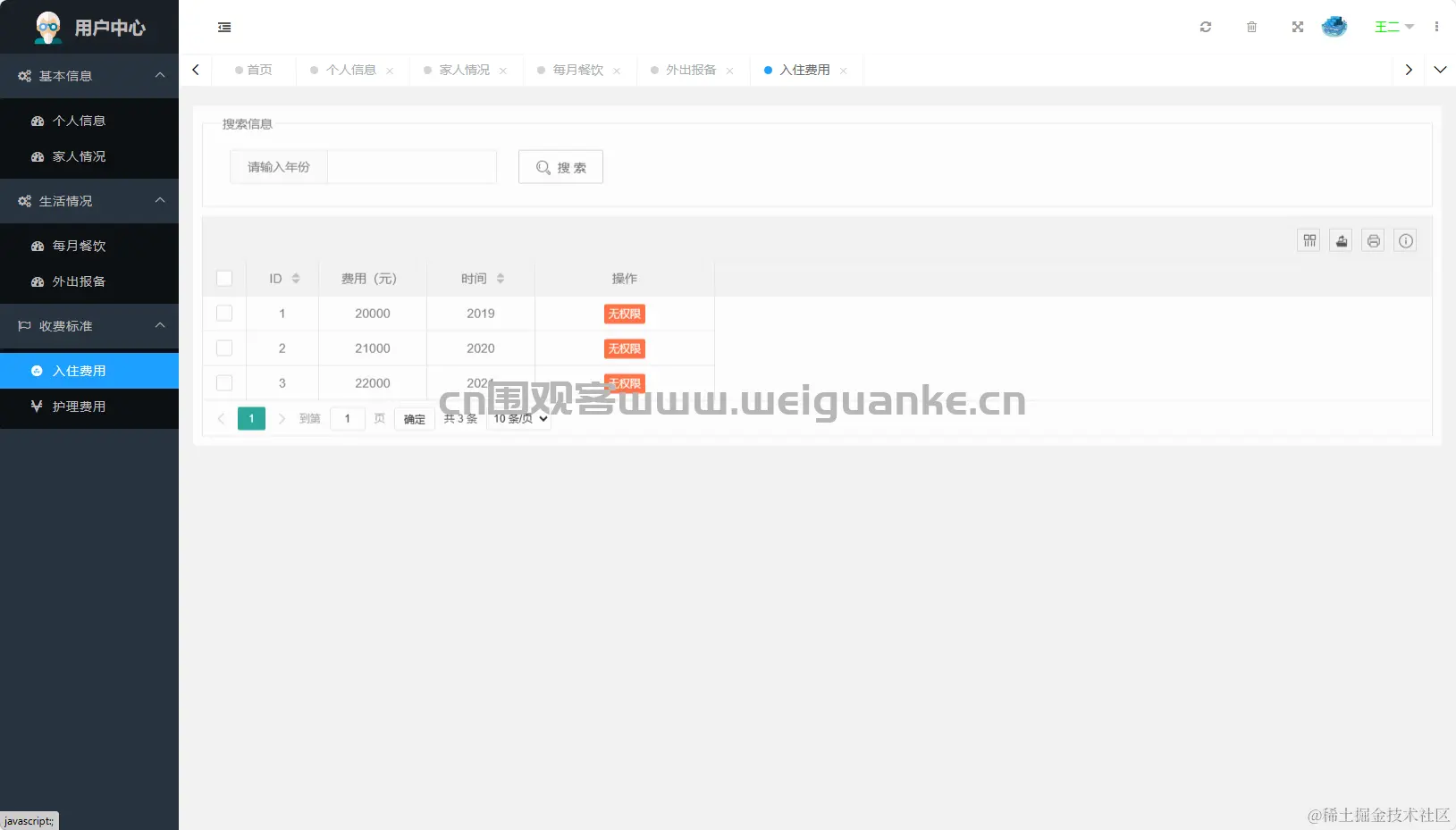Image resolution: width=1456 pixels, height=830 pixels.
Task: Focus the 请输入年份 year input field
Action: click(412, 167)
